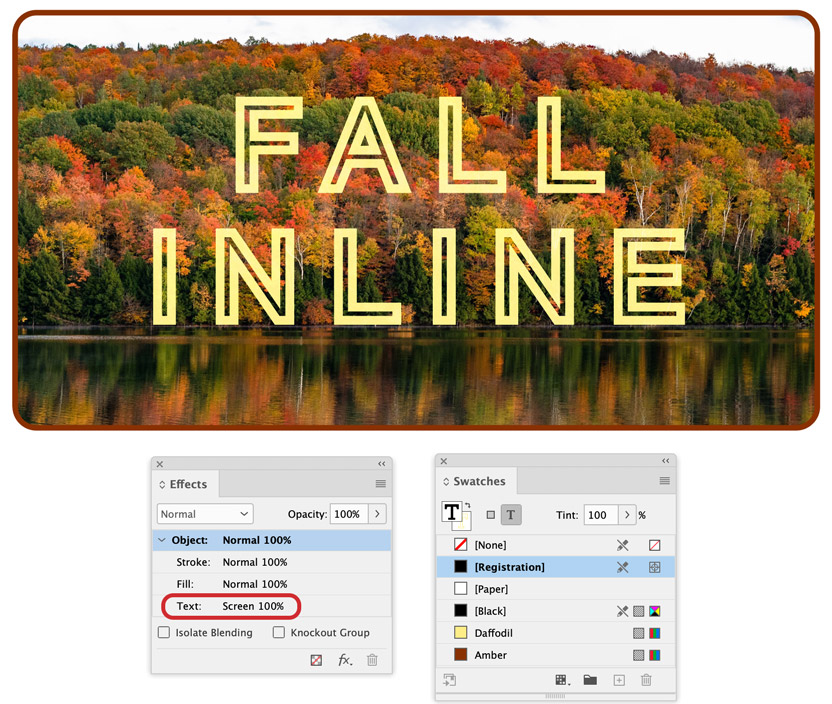
Task: Click the Effects panel trash icon
Action: coord(372,660)
